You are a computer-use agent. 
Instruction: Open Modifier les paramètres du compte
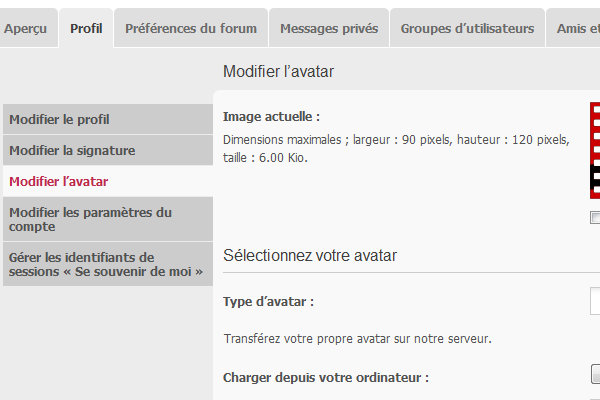(x=90, y=219)
